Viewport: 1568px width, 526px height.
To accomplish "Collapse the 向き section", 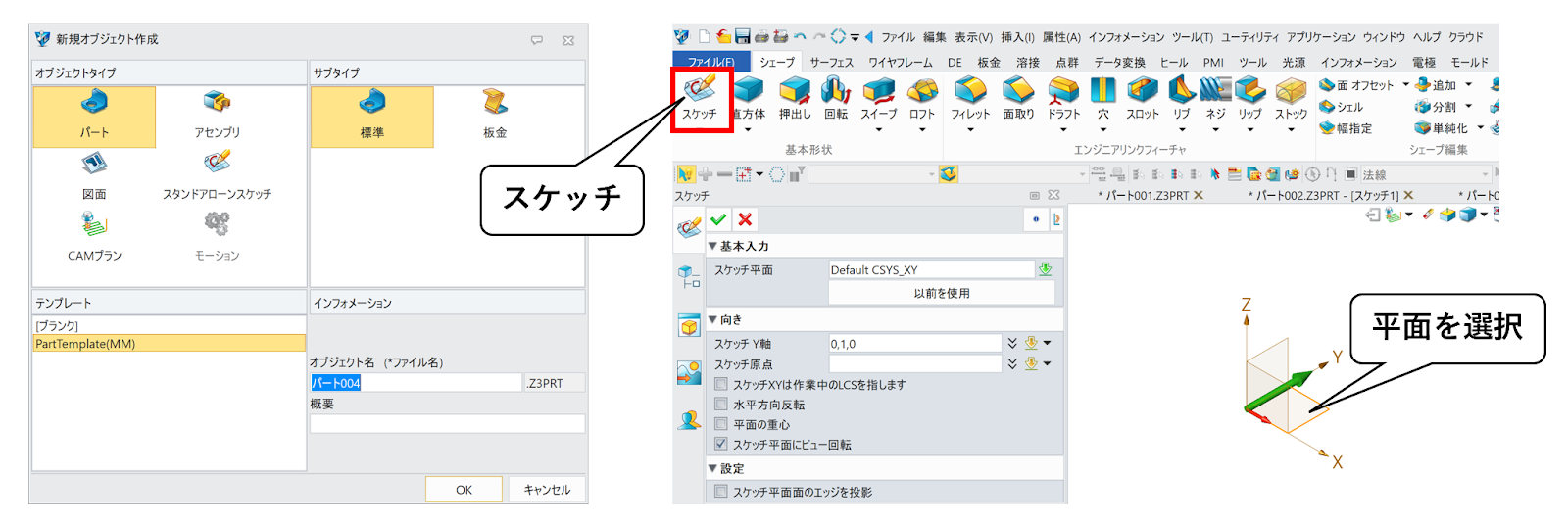I will click(712, 319).
